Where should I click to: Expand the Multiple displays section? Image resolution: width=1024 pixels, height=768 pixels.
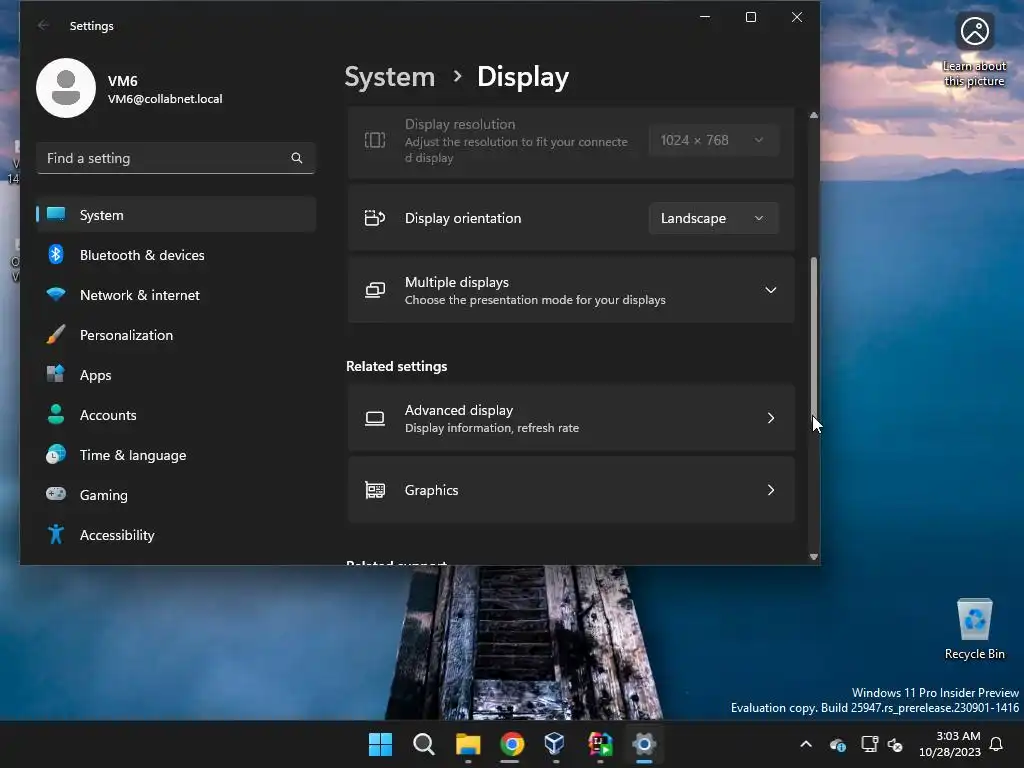point(571,290)
